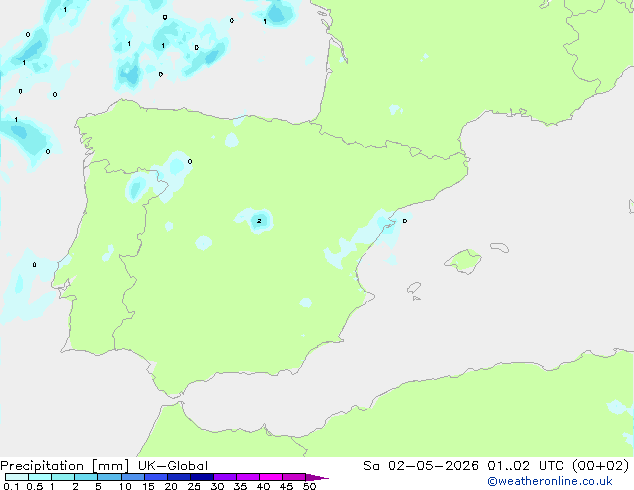Viewport: 634px width, 490px height.
Task: Click the '40' legend scale label
Action: pyautogui.click(x=263, y=486)
